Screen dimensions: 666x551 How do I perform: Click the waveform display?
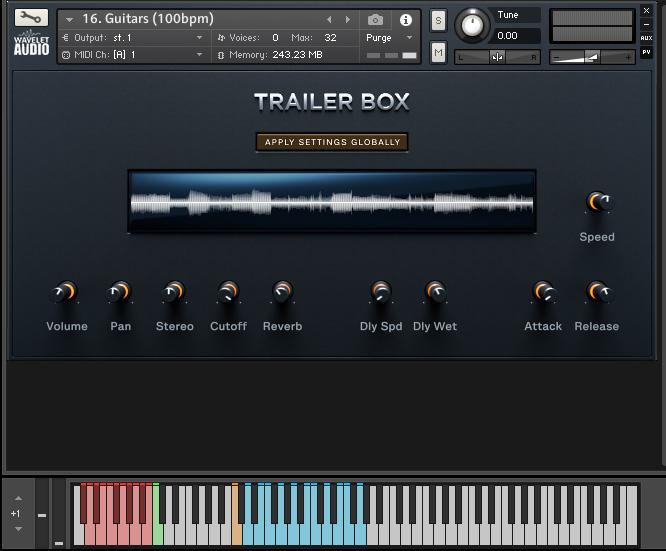click(332, 201)
